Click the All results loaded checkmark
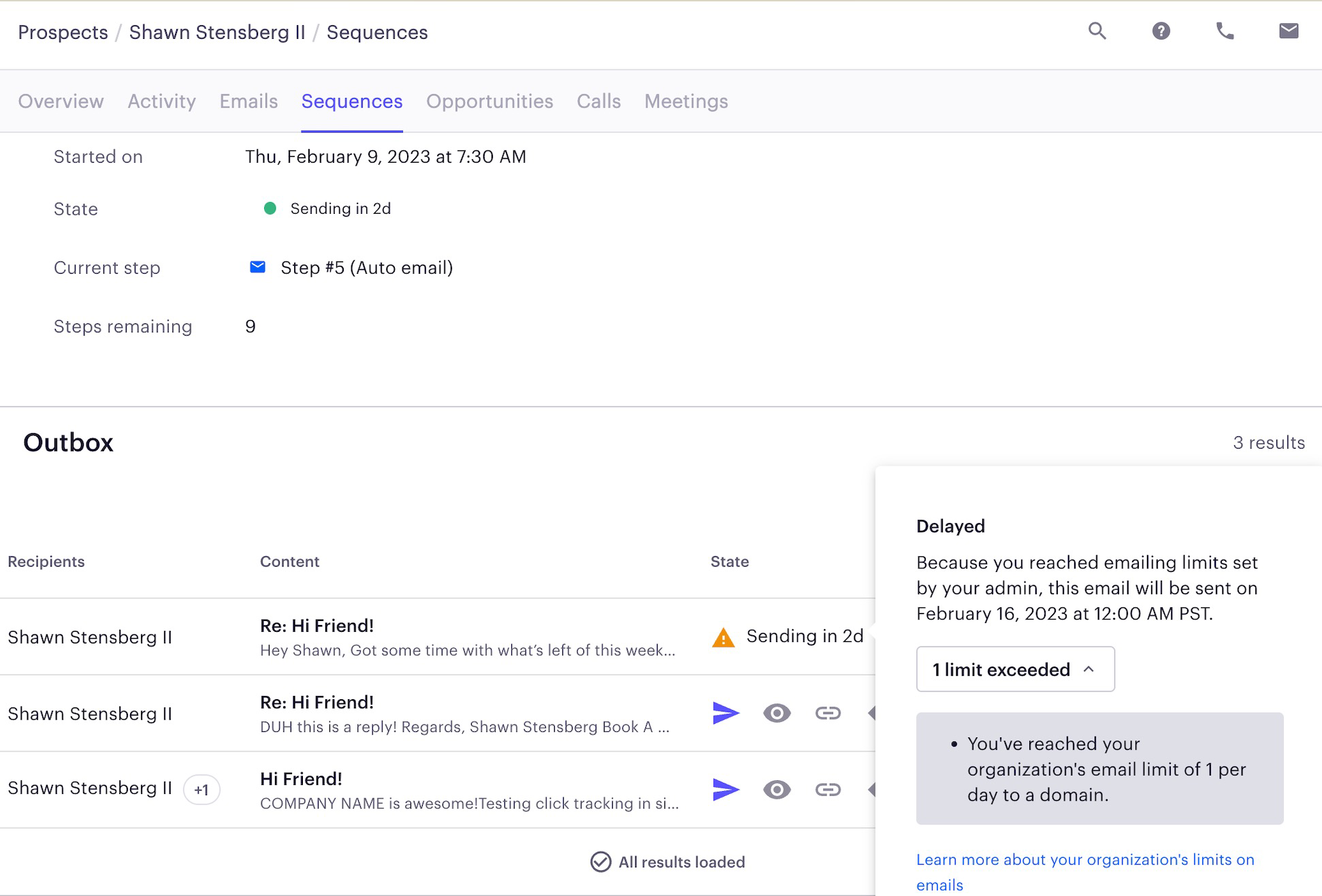Viewport: 1322px width, 896px height. pyautogui.click(x=600, y=861)
